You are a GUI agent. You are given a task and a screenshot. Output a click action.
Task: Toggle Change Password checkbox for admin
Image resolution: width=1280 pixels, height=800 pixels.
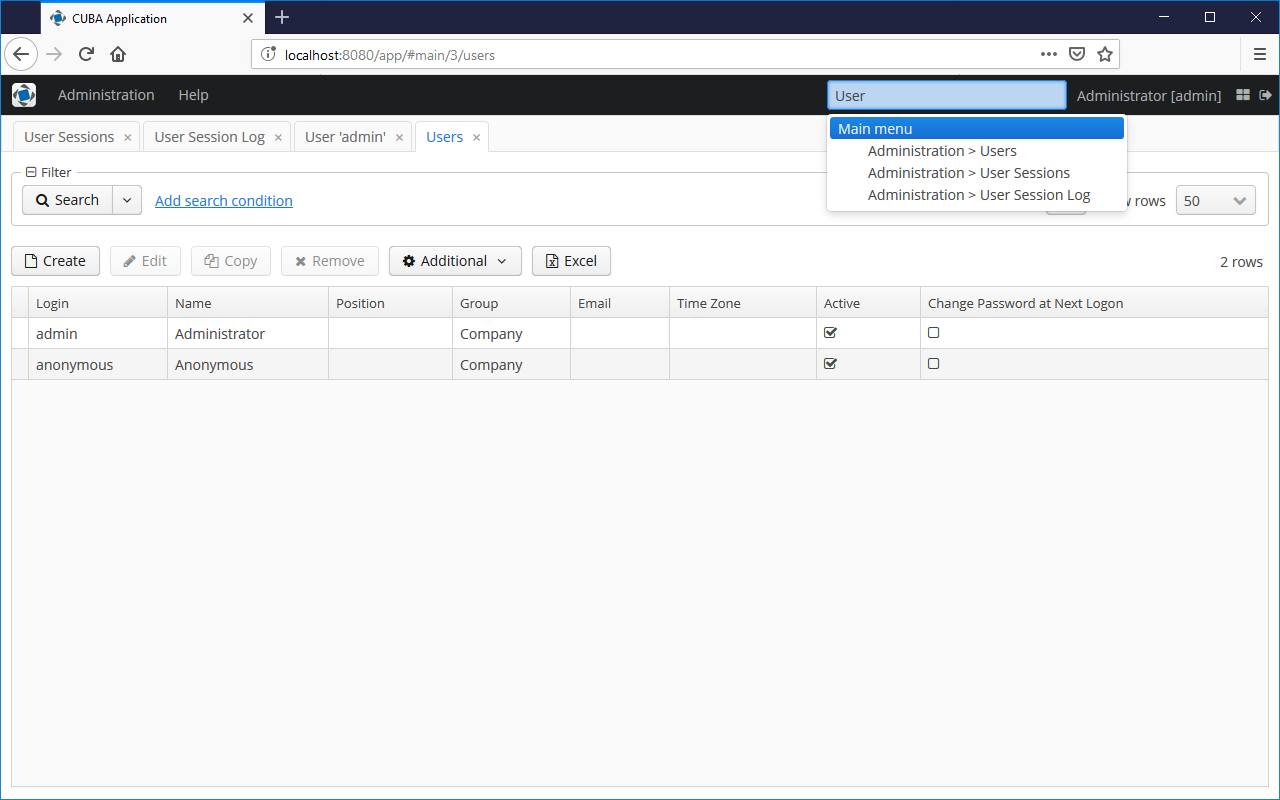[934, 333]
